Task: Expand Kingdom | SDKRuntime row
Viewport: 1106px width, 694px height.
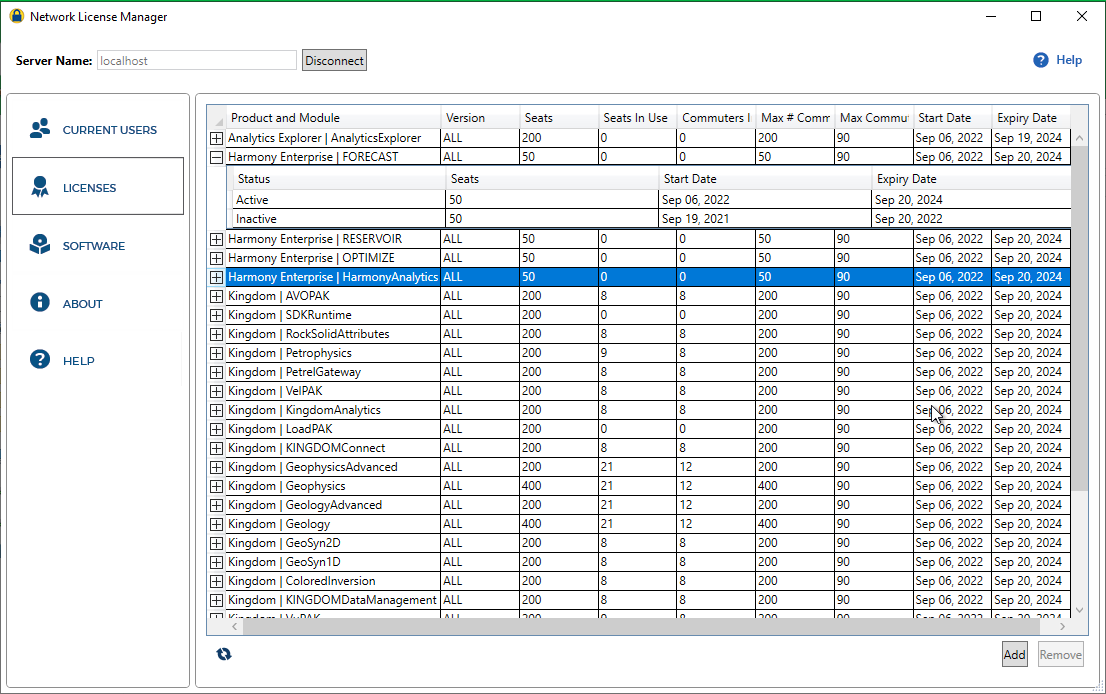Action: [x=217, y=315]
